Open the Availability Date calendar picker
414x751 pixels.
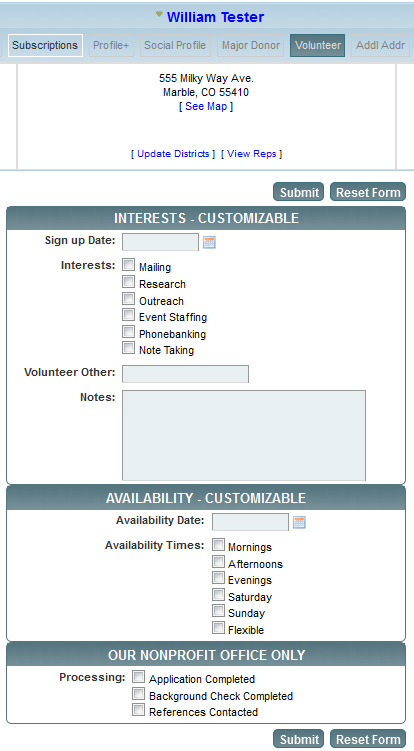299,522
